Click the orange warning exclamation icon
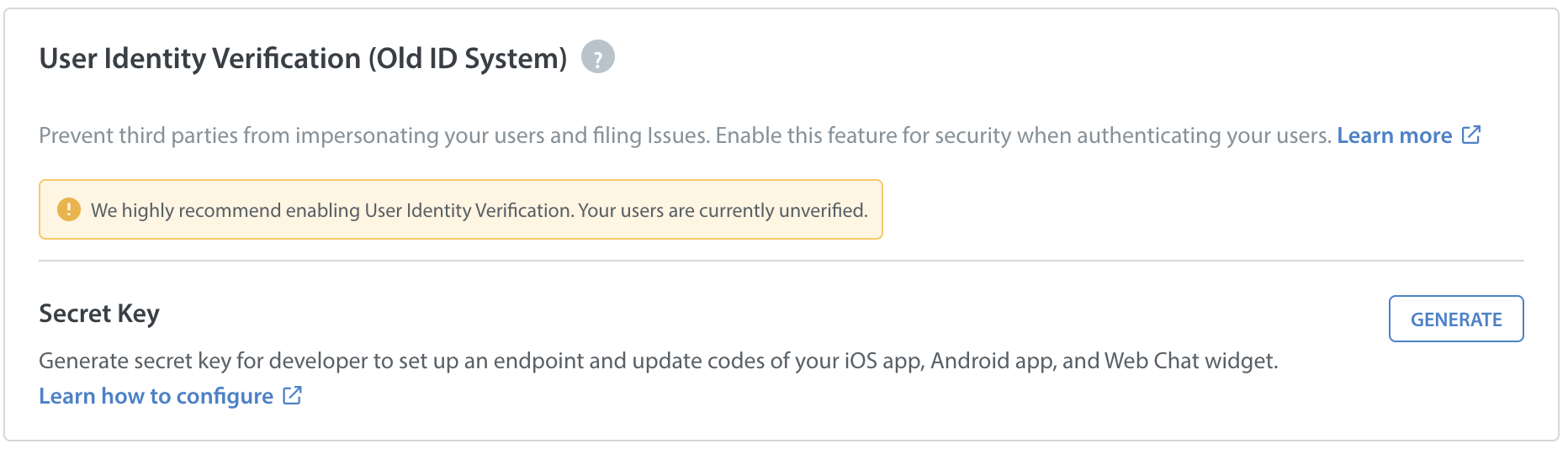 pos(68,209)
